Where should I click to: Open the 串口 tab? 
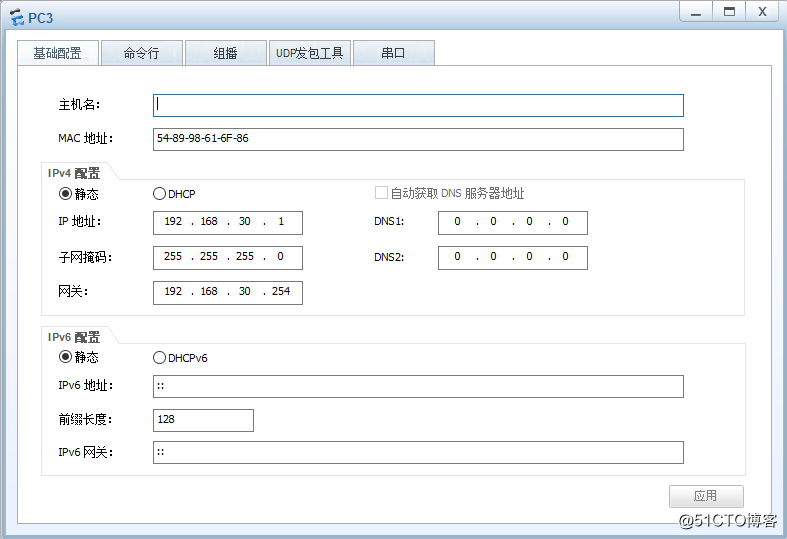pyautogui.click(x=394, y=53)
